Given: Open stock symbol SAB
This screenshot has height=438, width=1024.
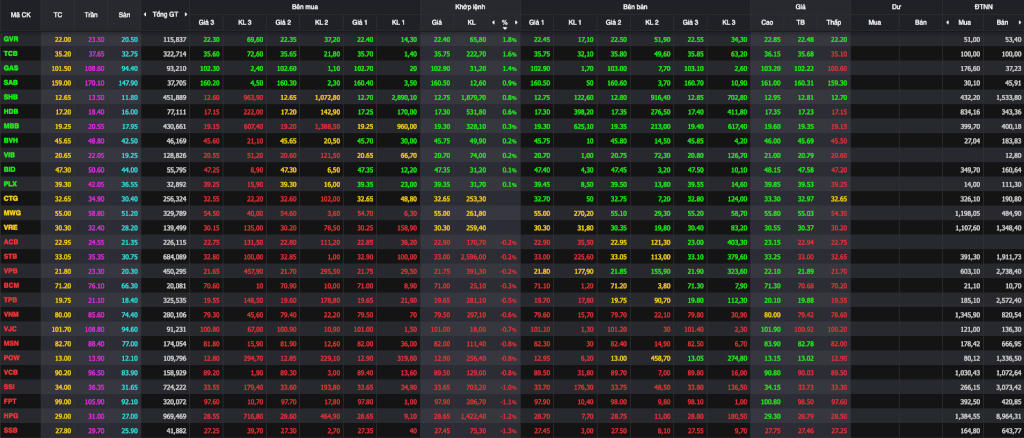Looking at the screenshot, I should (10, 82).
